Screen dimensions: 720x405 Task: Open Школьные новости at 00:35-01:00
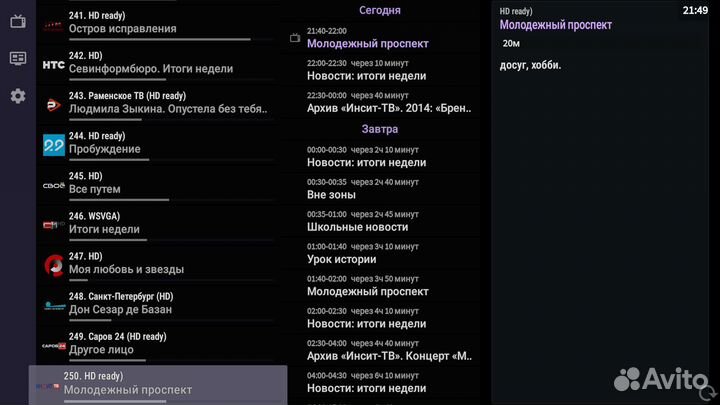381,221
